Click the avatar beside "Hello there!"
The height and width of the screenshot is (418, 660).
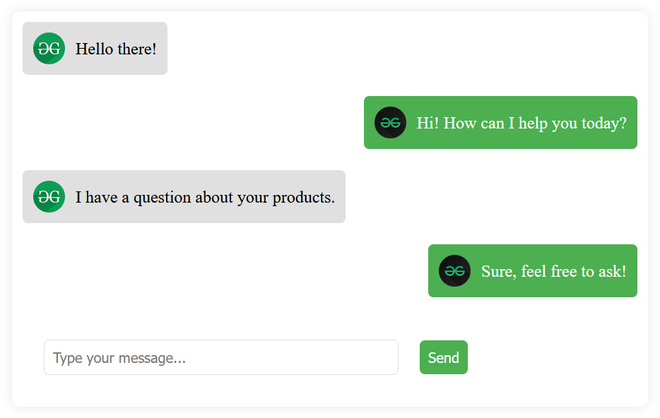click(x=49, y=48)
